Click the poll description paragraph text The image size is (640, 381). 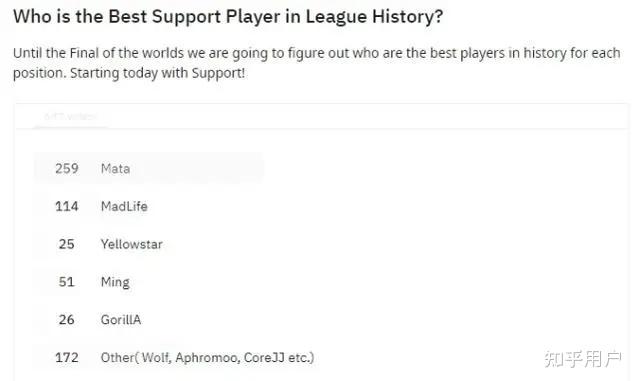pyautogui.click(x=317, y=63)
